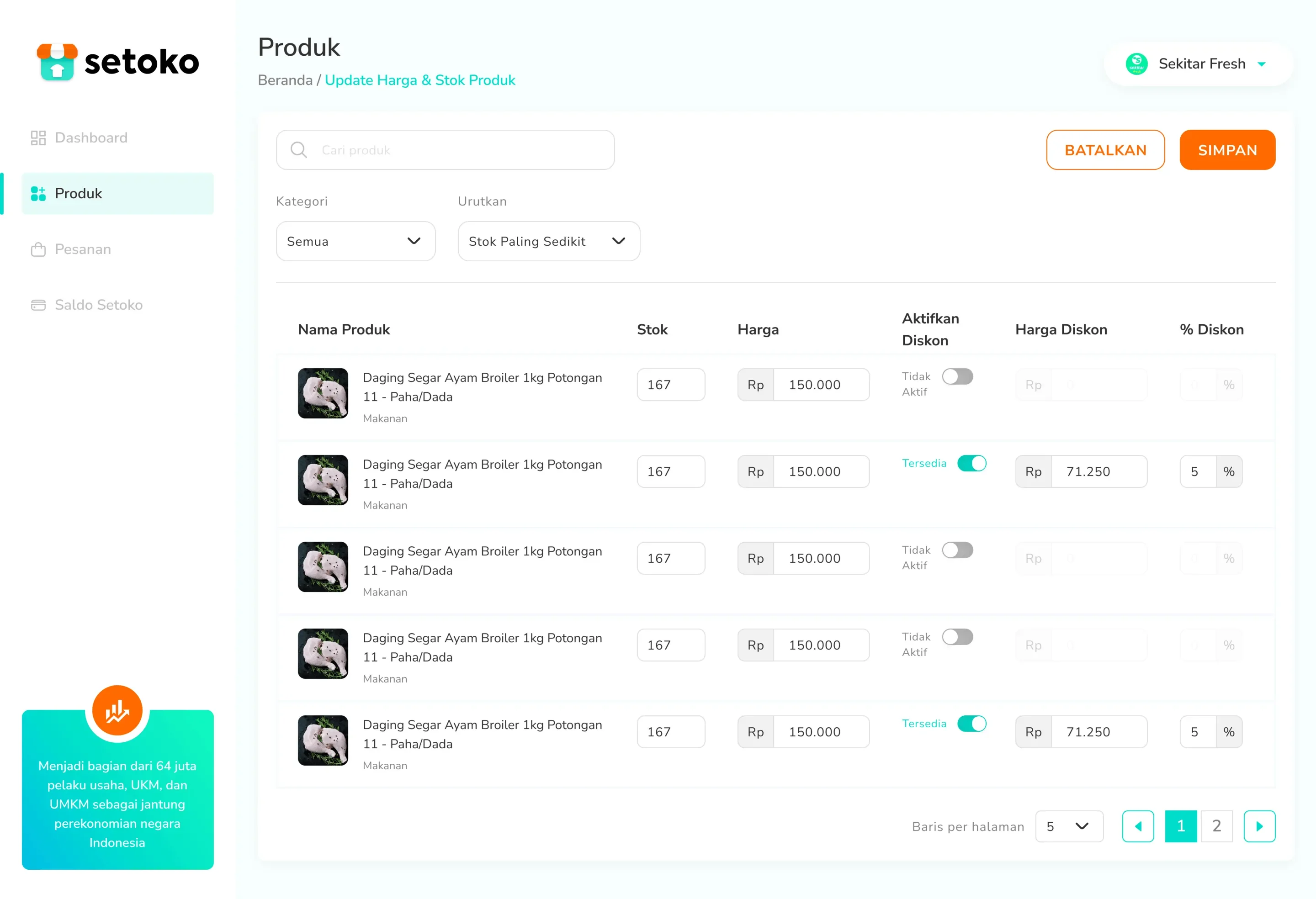Click the setoko logo

118,62
